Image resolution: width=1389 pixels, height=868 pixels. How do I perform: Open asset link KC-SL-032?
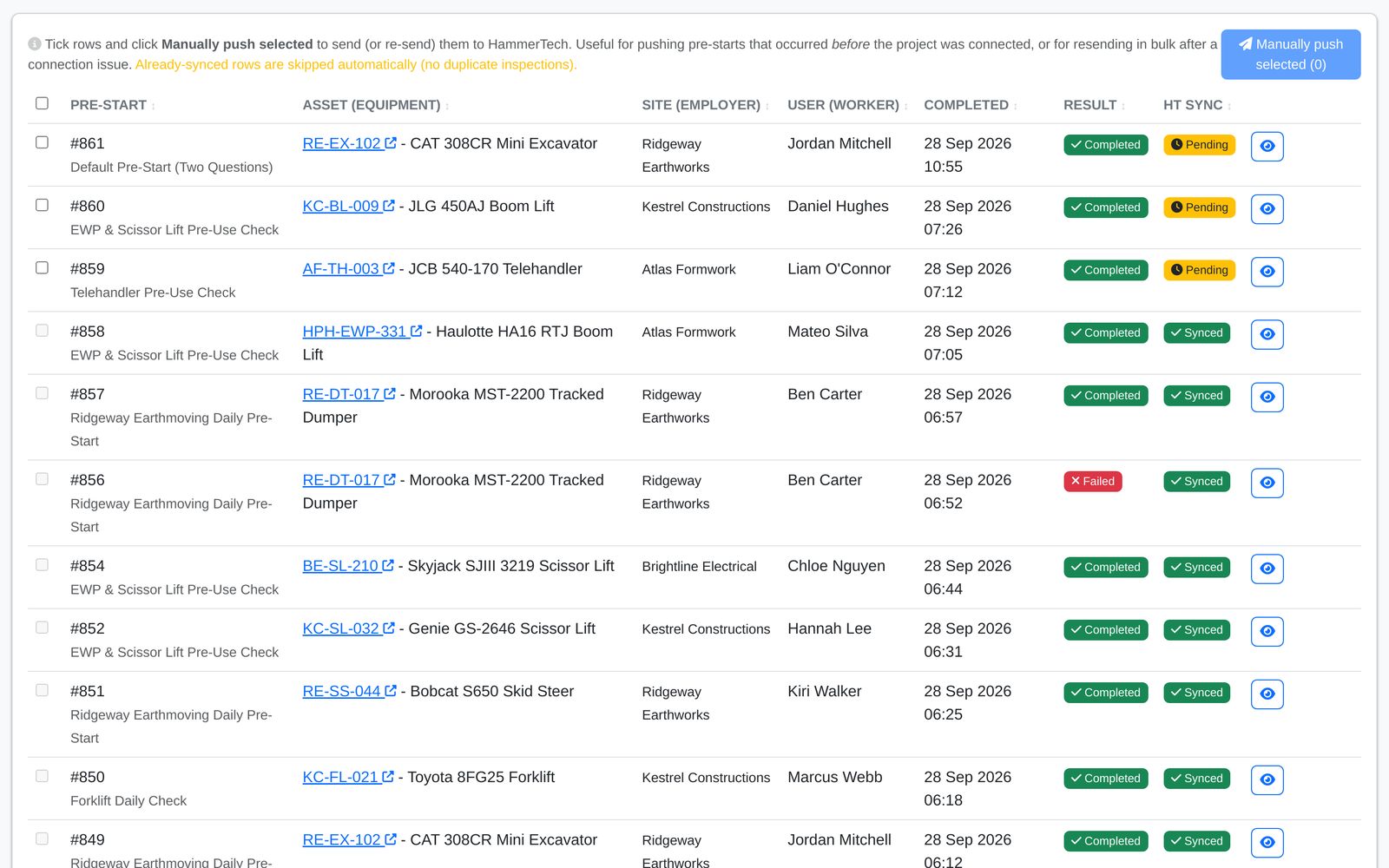[348, 628]
